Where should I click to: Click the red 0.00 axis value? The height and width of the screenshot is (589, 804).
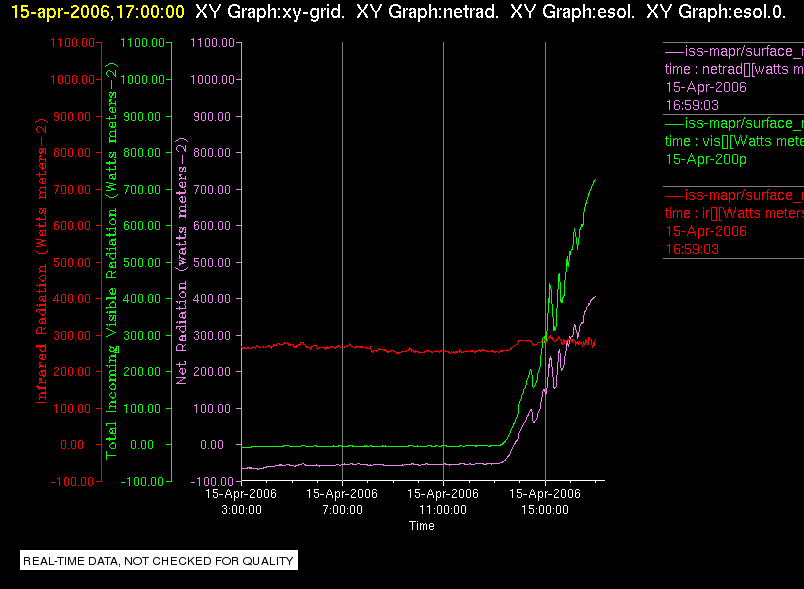(72, 445)
